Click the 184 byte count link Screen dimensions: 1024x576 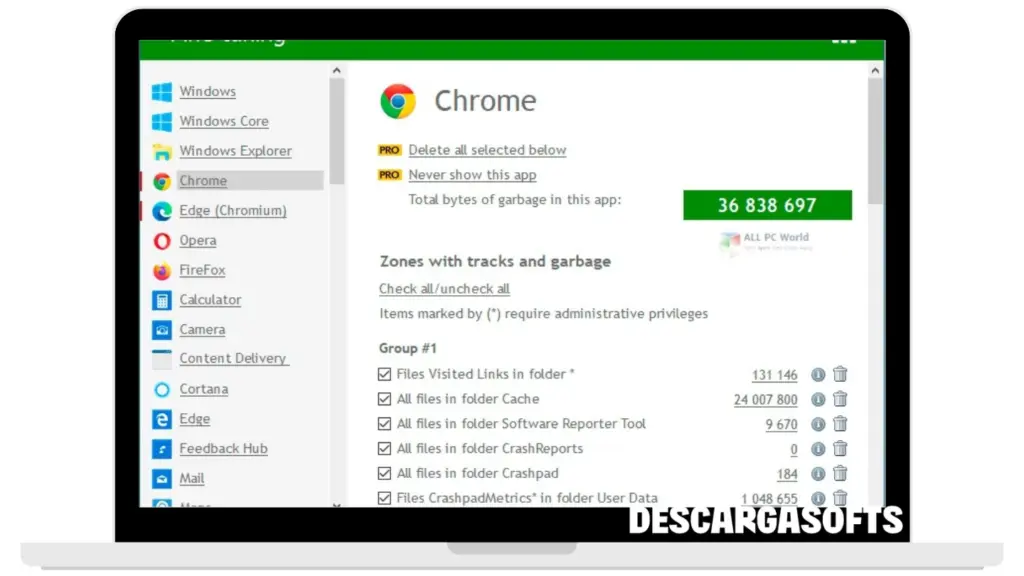[787, 474]
